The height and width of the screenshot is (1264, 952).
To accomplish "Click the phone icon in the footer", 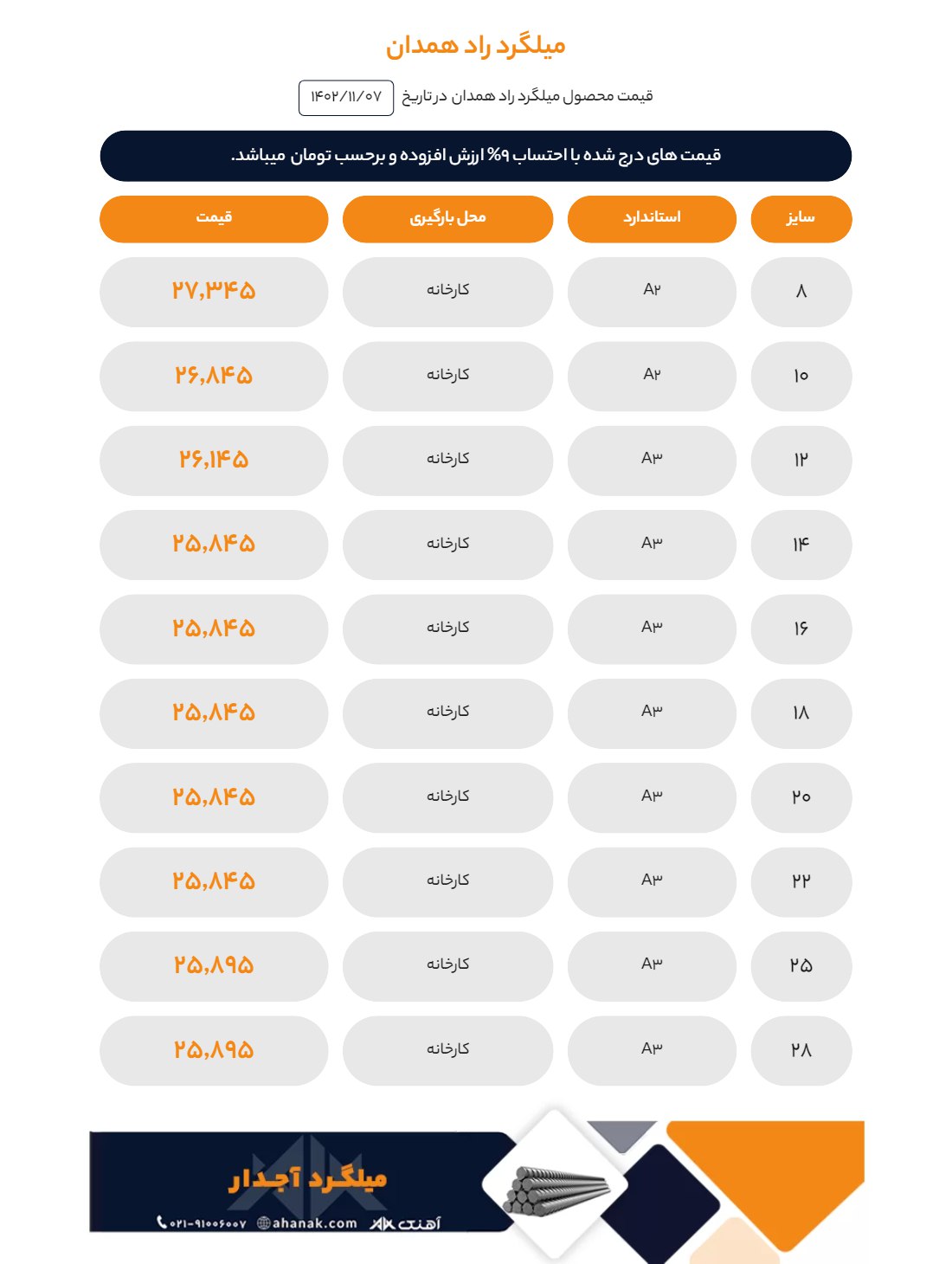I will click(x=162, y=1222).
